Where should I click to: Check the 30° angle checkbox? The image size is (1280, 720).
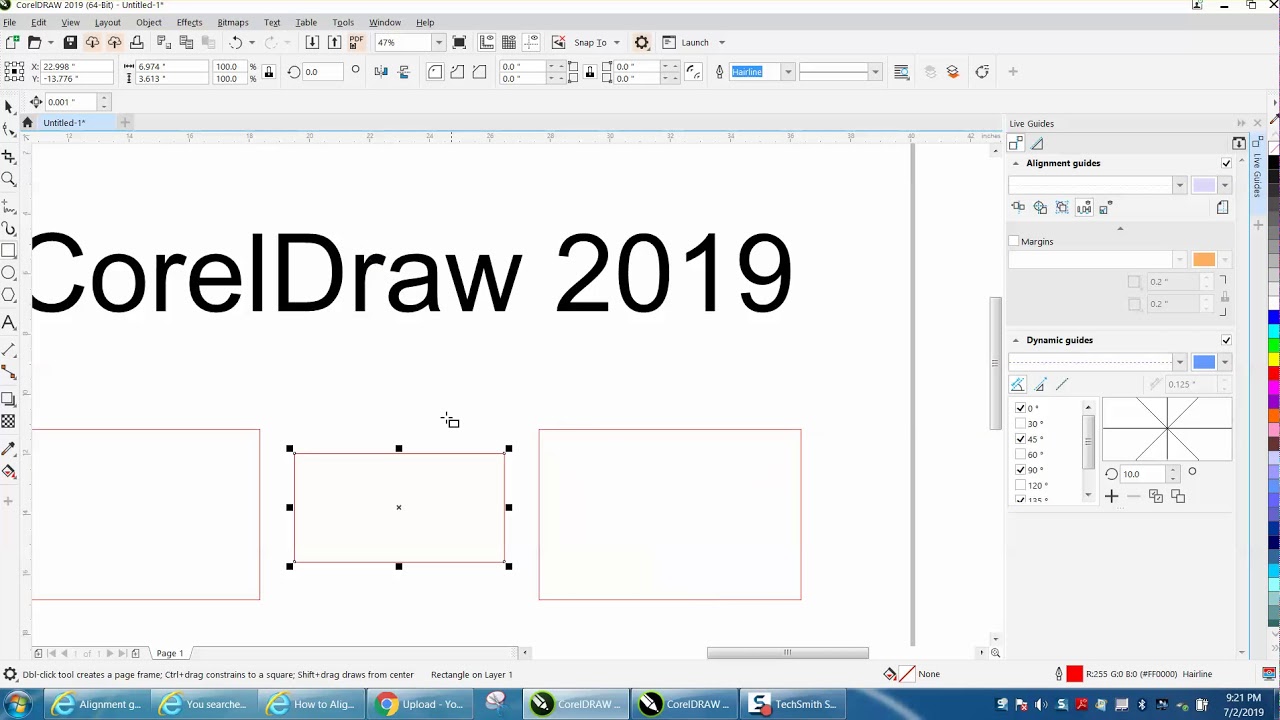pyautogui.click(x=1020, y=424)
